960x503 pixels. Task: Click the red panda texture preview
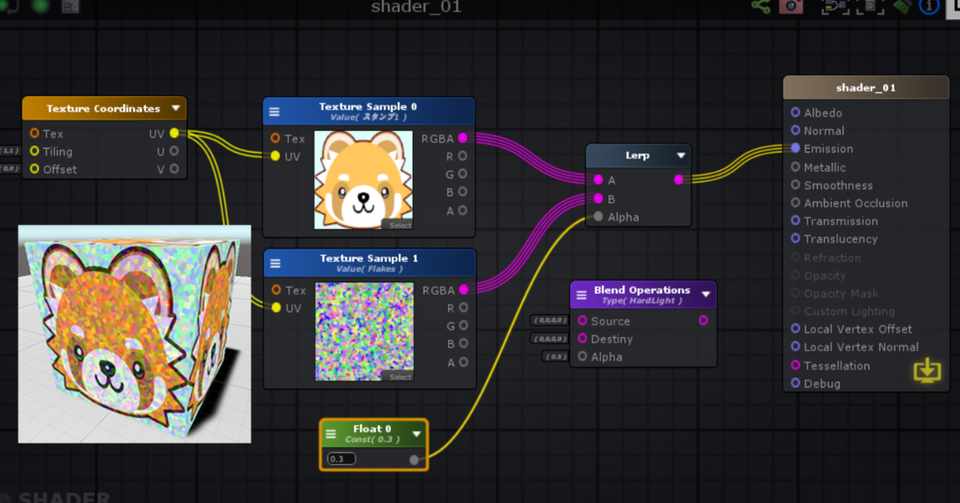[x=363, y=180]
